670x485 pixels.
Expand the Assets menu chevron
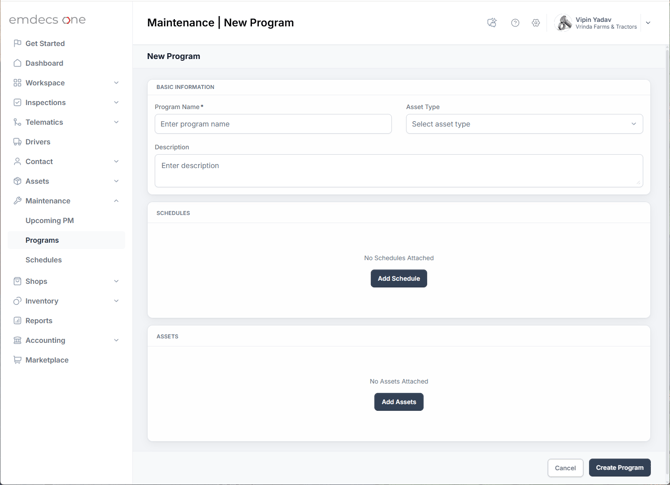[116, 181]
